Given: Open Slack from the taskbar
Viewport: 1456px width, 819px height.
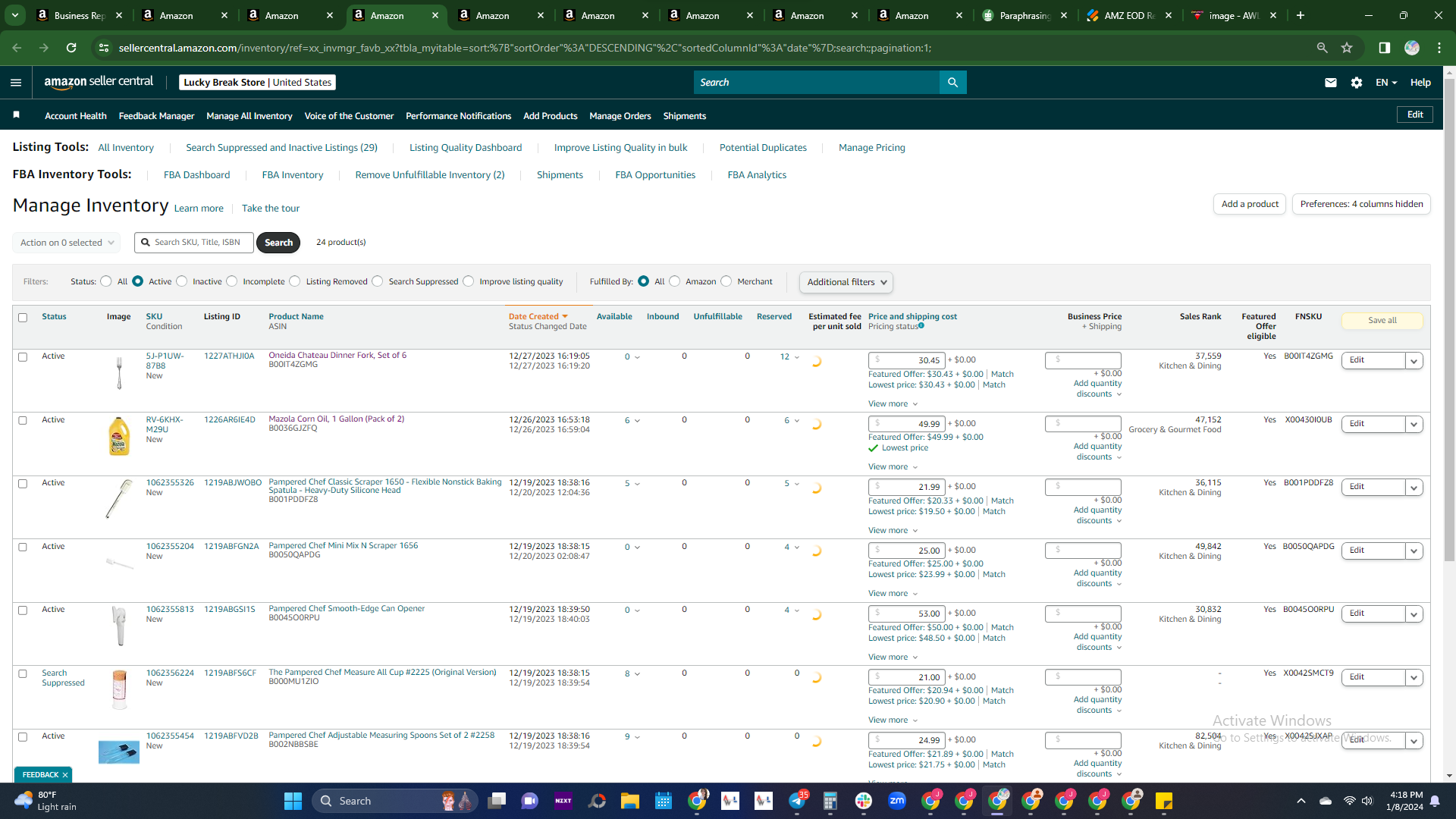Looking at the screenshot, I should (x=864, y=801).
